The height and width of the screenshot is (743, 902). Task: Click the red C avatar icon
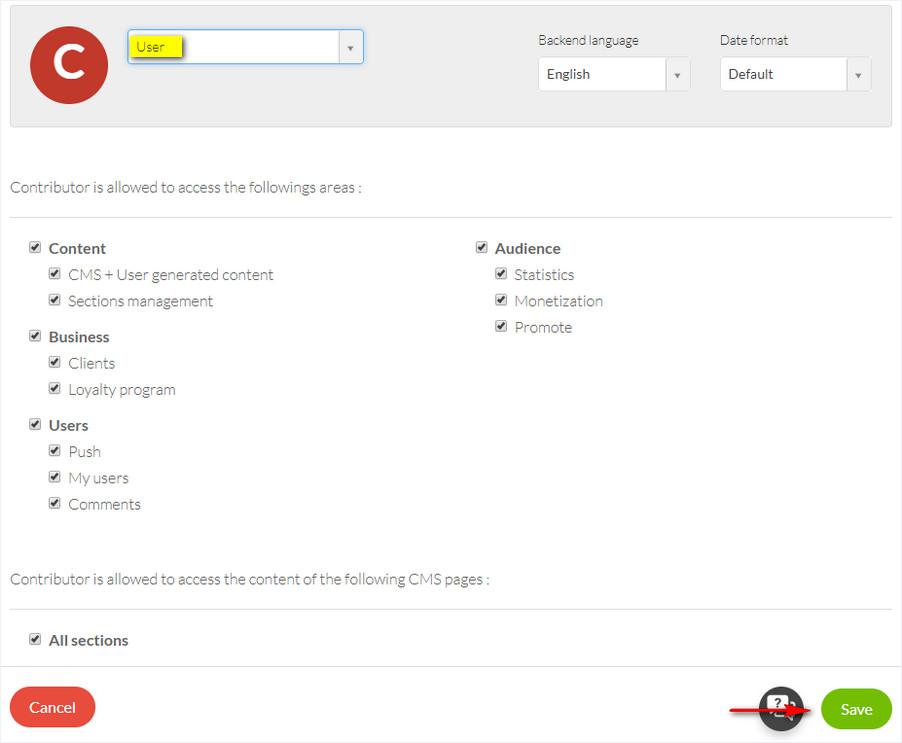click(69, 65)
